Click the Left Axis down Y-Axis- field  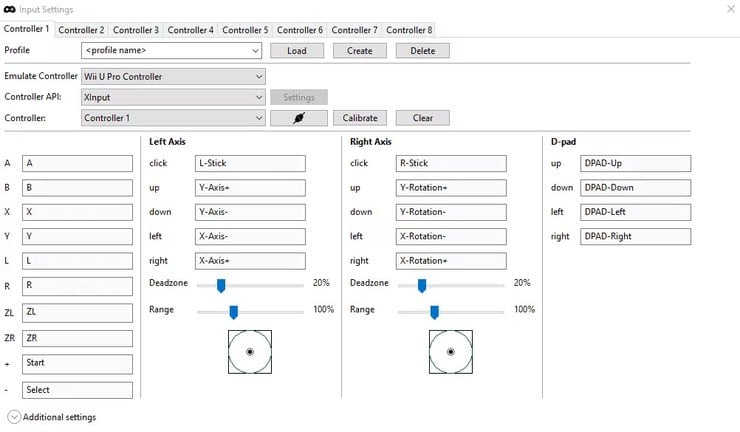pyautogui.click(x=250, y=212)
